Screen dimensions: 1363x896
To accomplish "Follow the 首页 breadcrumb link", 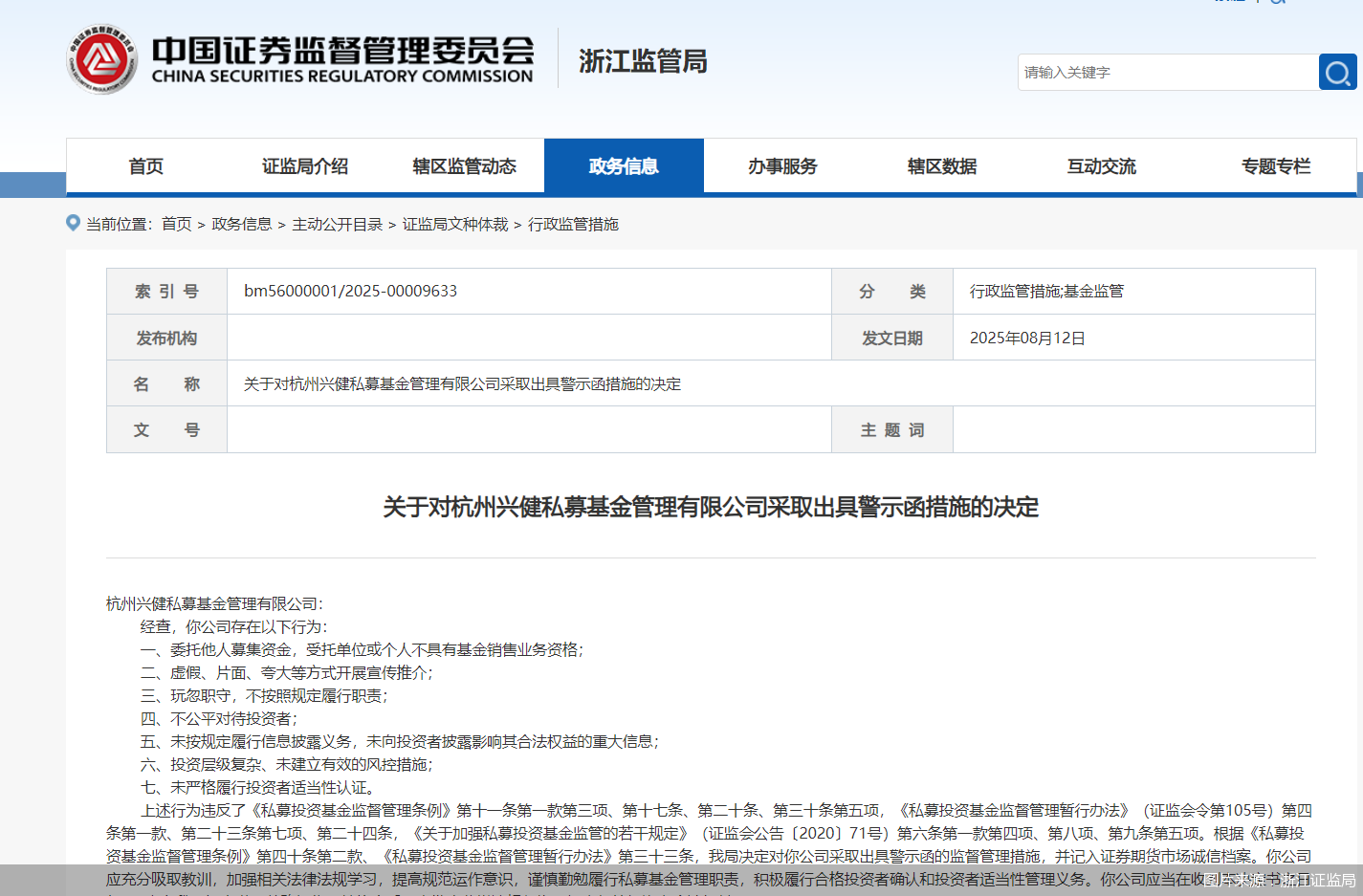I will (176, 224).
